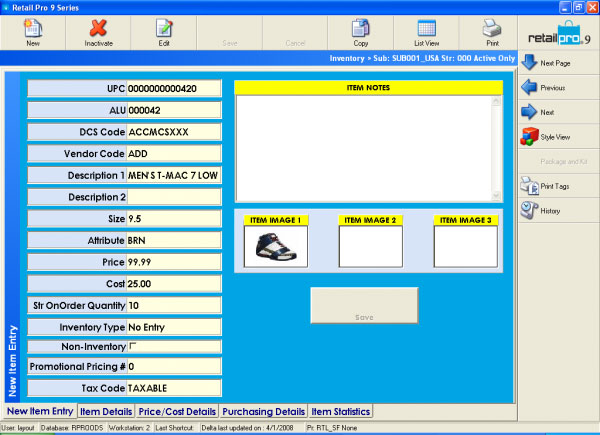
Task: Click inside the Item Notes text area
Action: click(364, 148)
